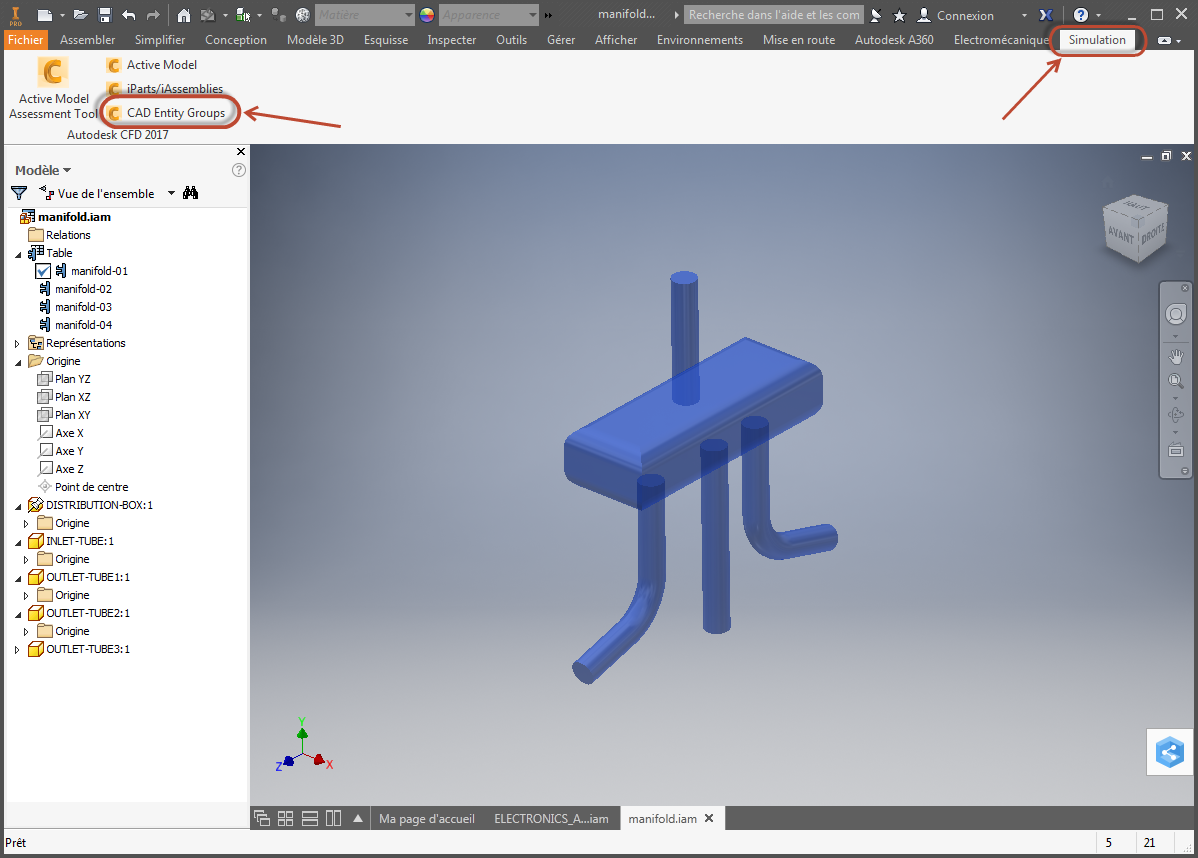Click the satellite communication center icon

[876, 15]
